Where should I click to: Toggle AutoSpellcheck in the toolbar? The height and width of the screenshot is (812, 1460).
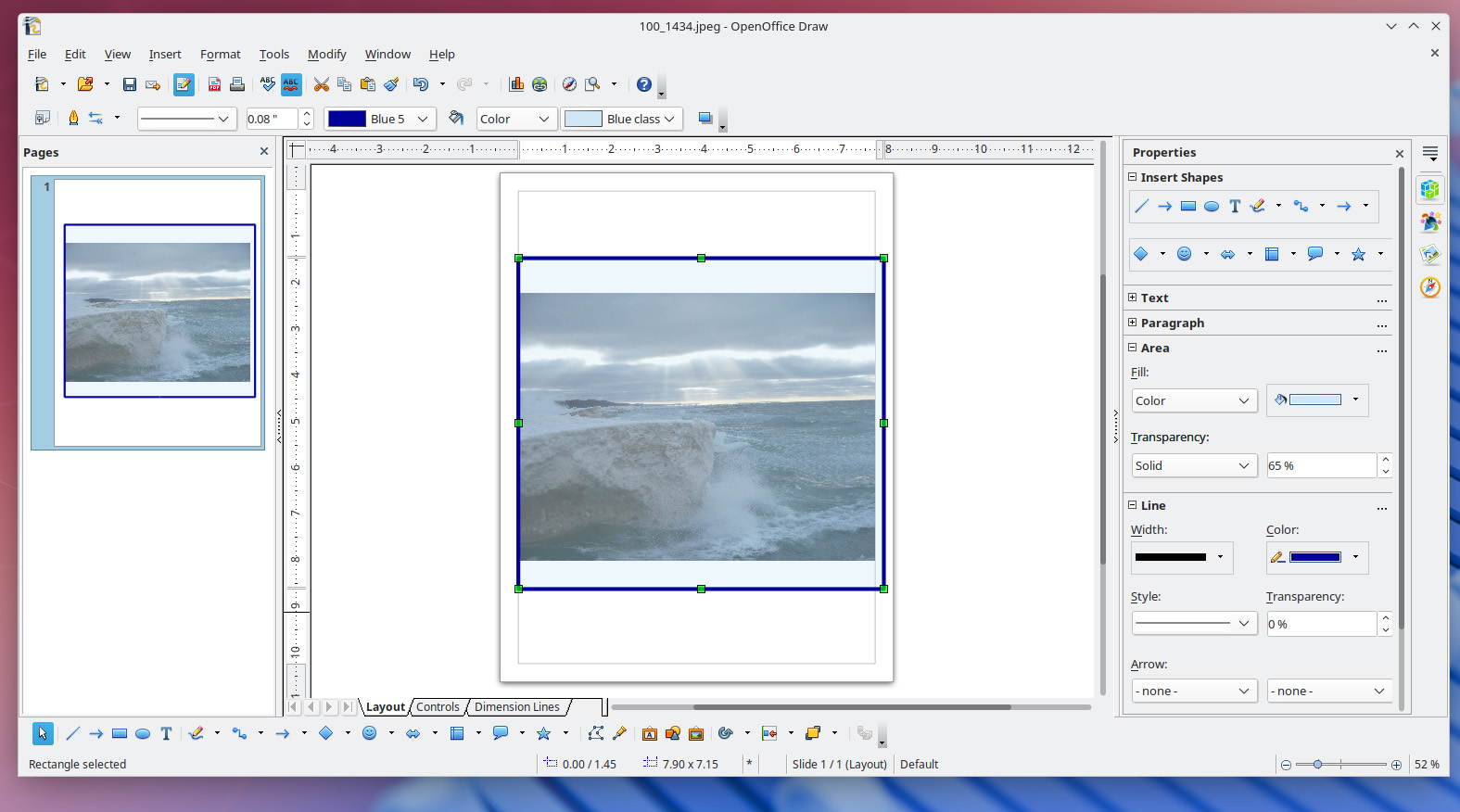coord(291,84)
